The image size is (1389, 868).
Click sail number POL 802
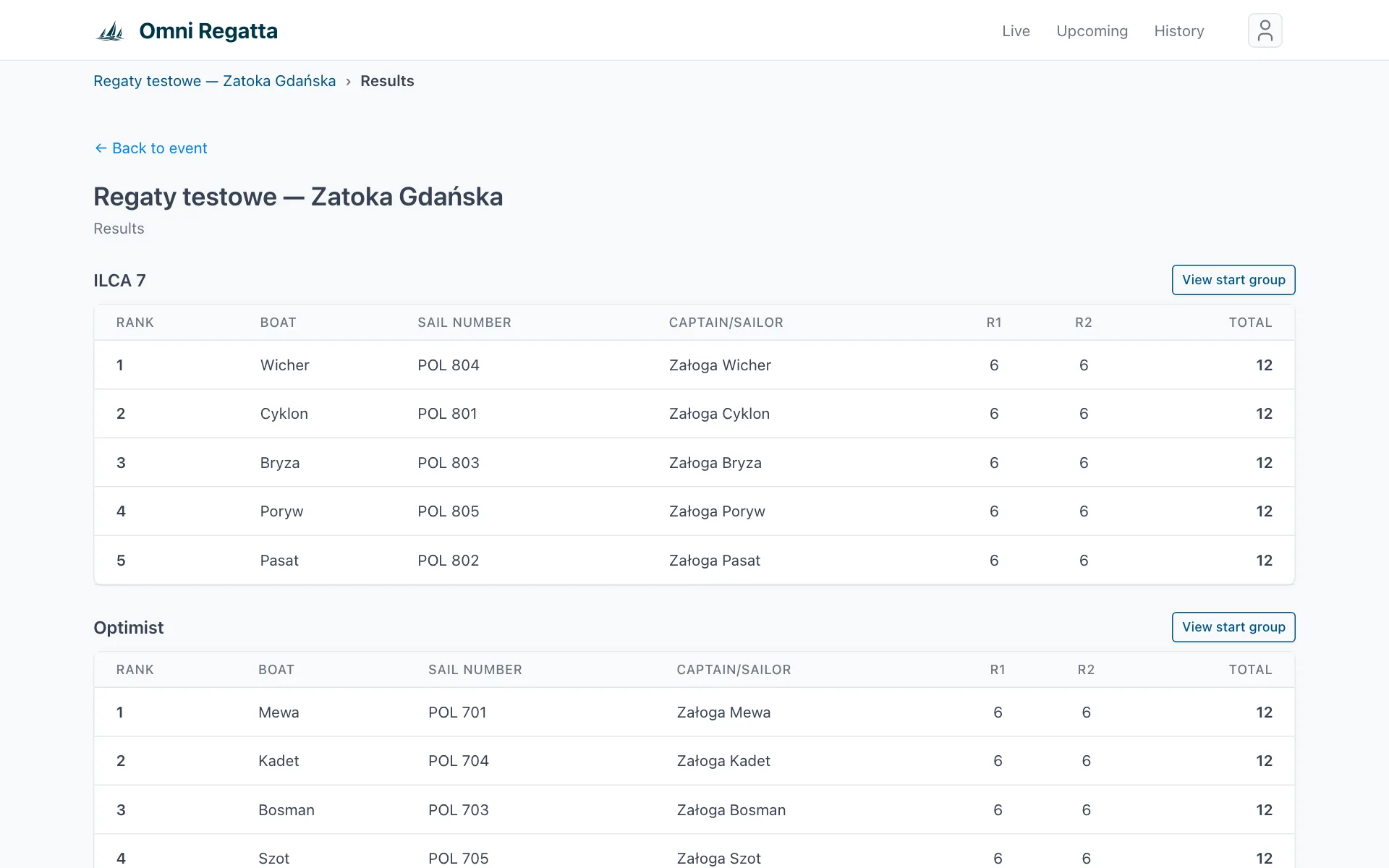449,561
